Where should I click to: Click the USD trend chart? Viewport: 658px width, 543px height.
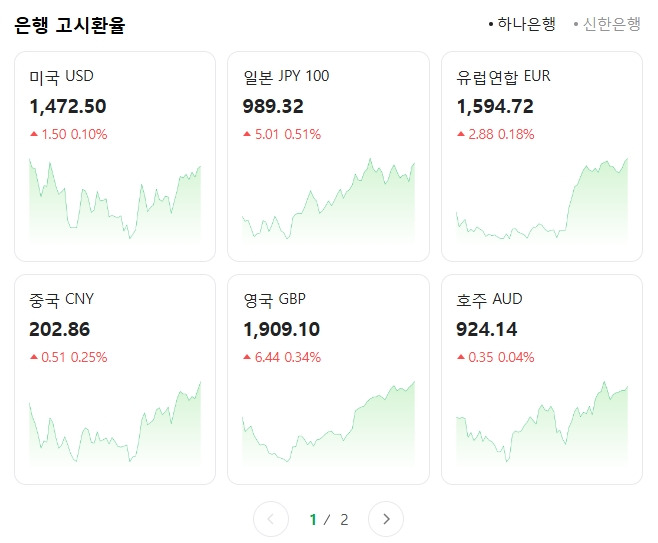tap(115, 200)
